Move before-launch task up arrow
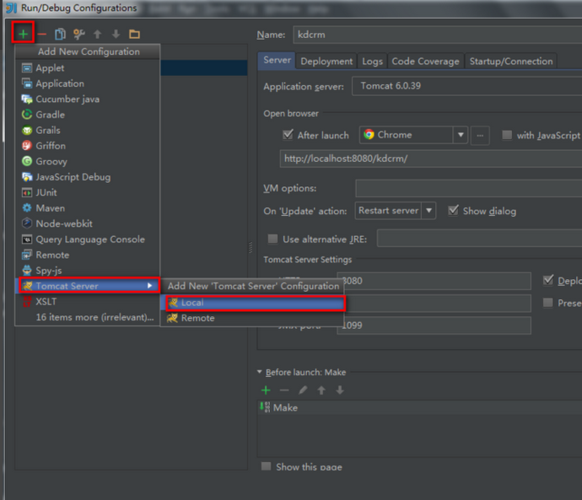The height and width of the screenshot is (500, 582). (x=321, y=390)
